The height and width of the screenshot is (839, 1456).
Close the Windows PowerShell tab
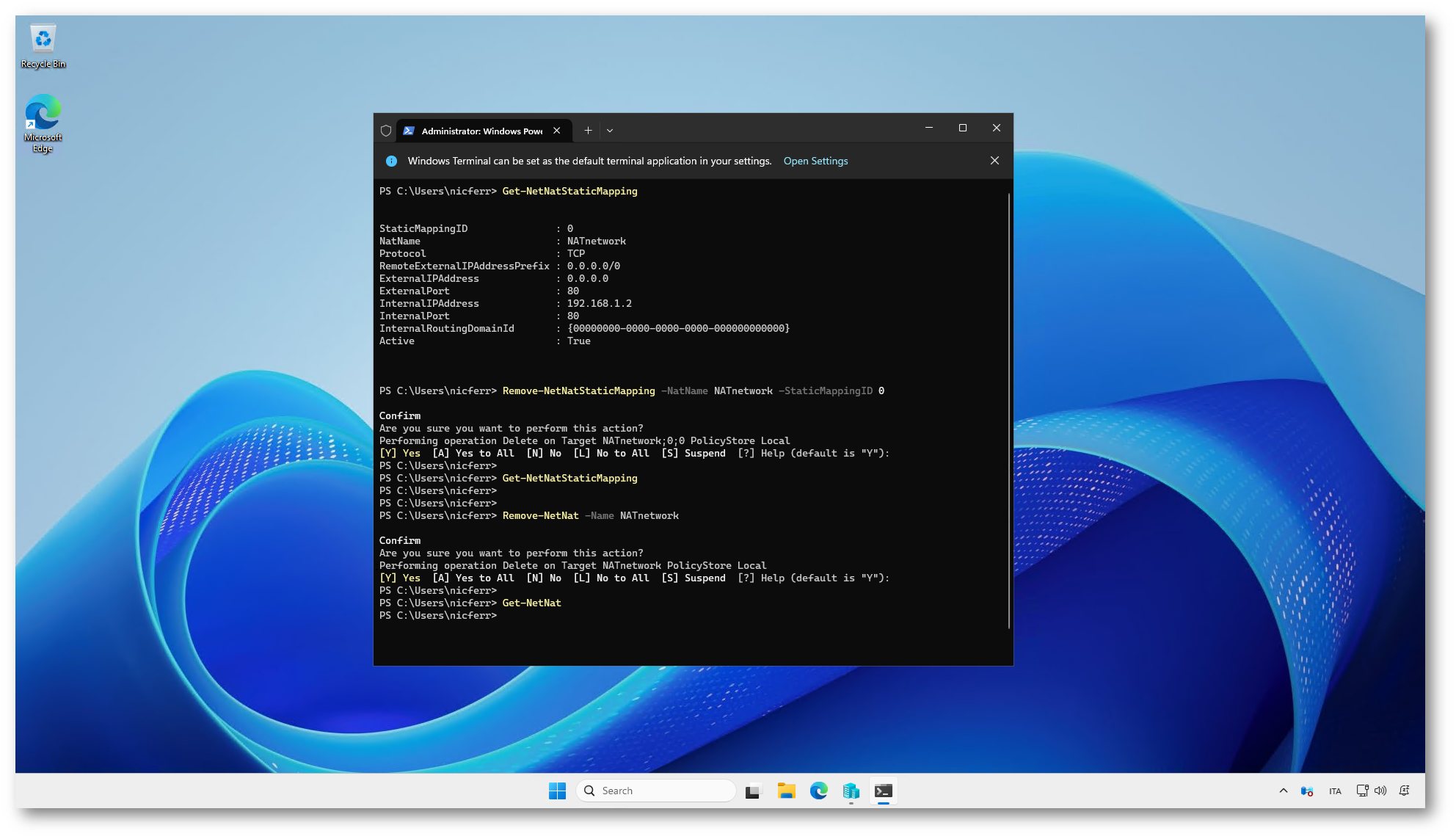pos(557,131)
